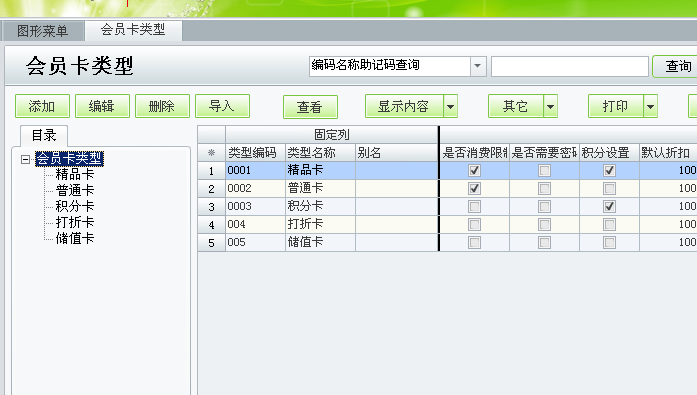Select the 目录 tab
The height and width of the screenshot is (395, 697).
click(x=44, y=135)
